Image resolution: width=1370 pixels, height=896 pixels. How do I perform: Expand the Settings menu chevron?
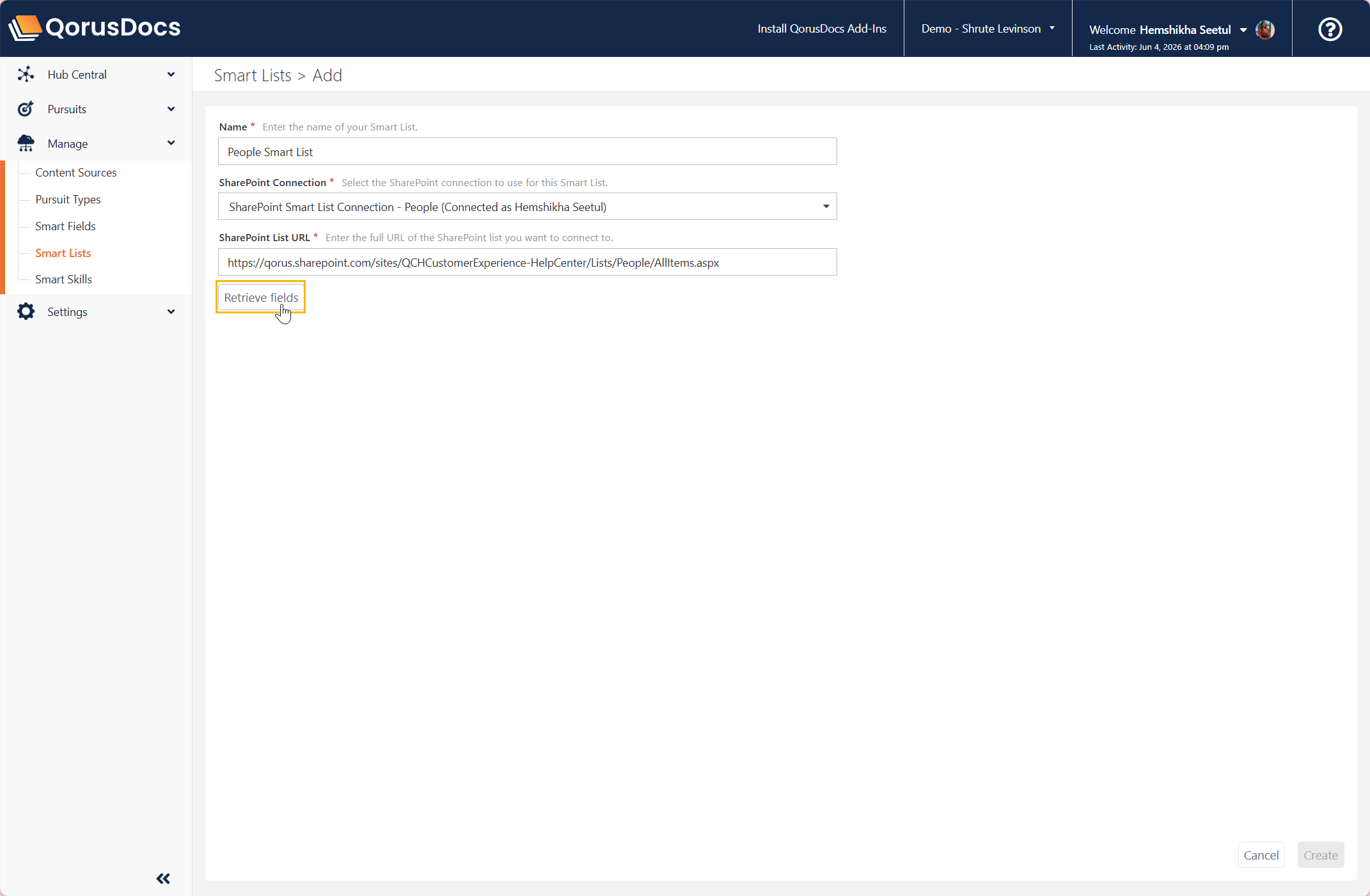(x=171, y=311)
